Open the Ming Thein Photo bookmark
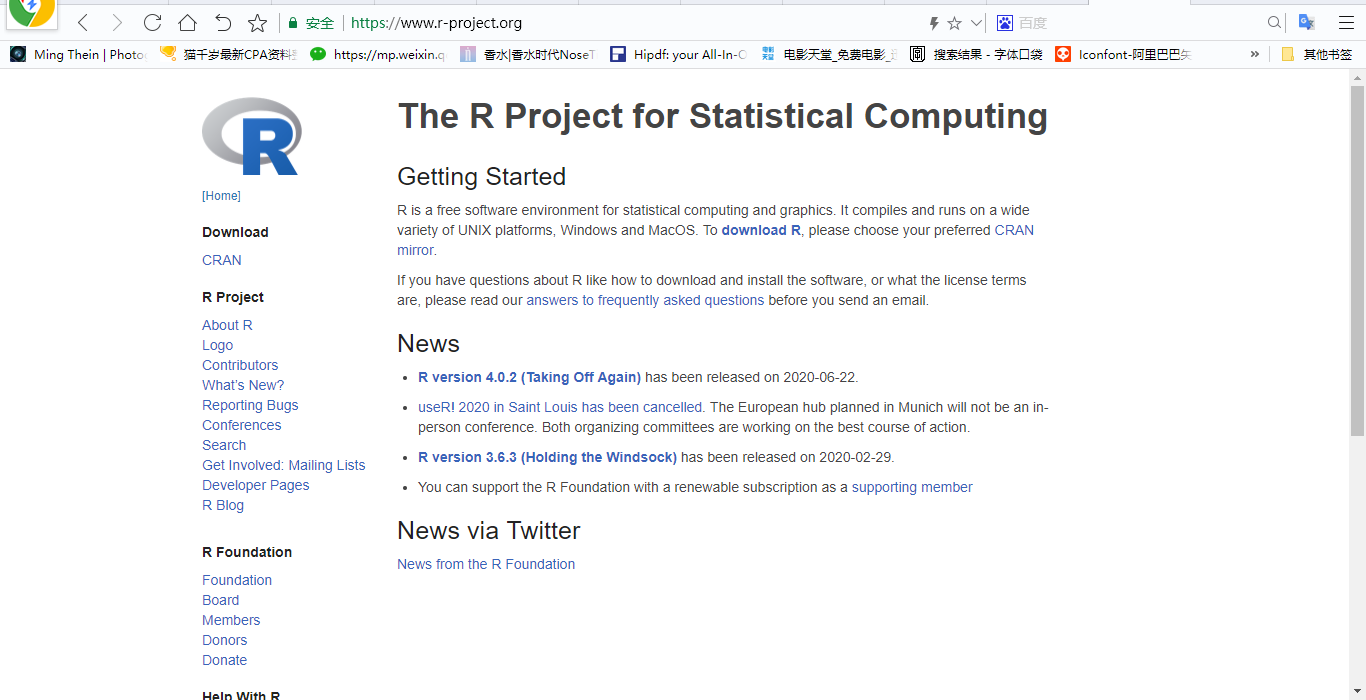 pyautogui.click(x=79, y=54)
